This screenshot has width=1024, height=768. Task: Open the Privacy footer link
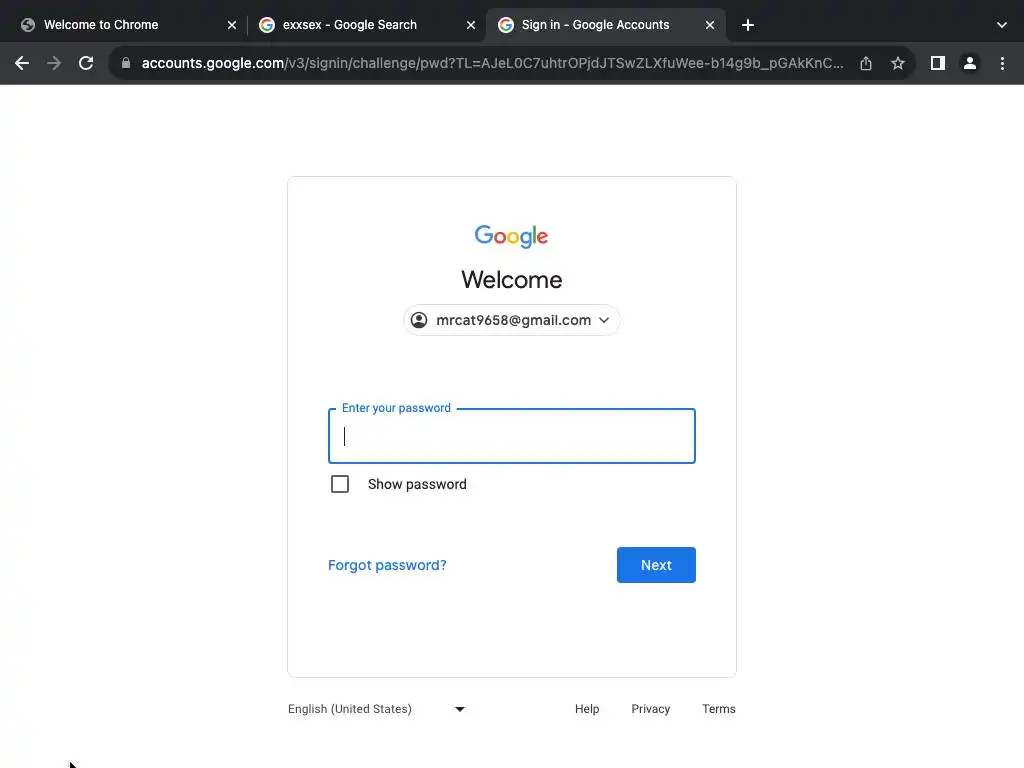(650, 709)
